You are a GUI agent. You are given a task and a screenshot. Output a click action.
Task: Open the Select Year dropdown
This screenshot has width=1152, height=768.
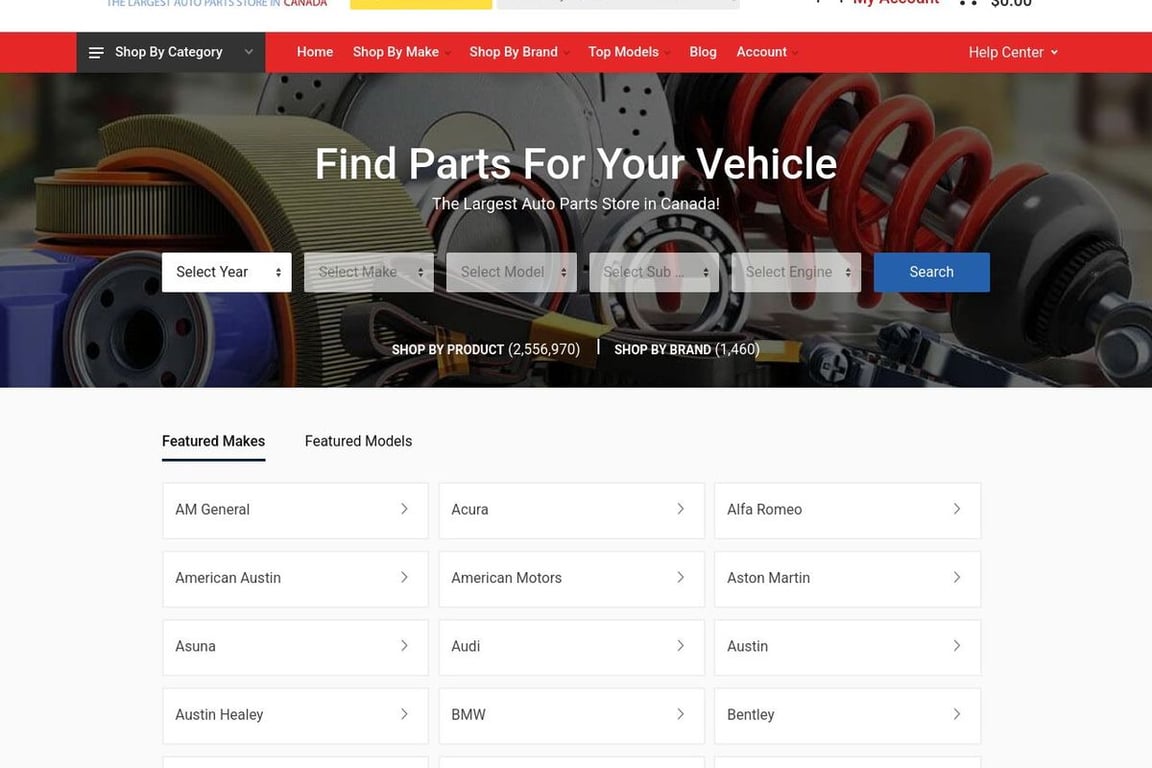click(x=226, y=273)
